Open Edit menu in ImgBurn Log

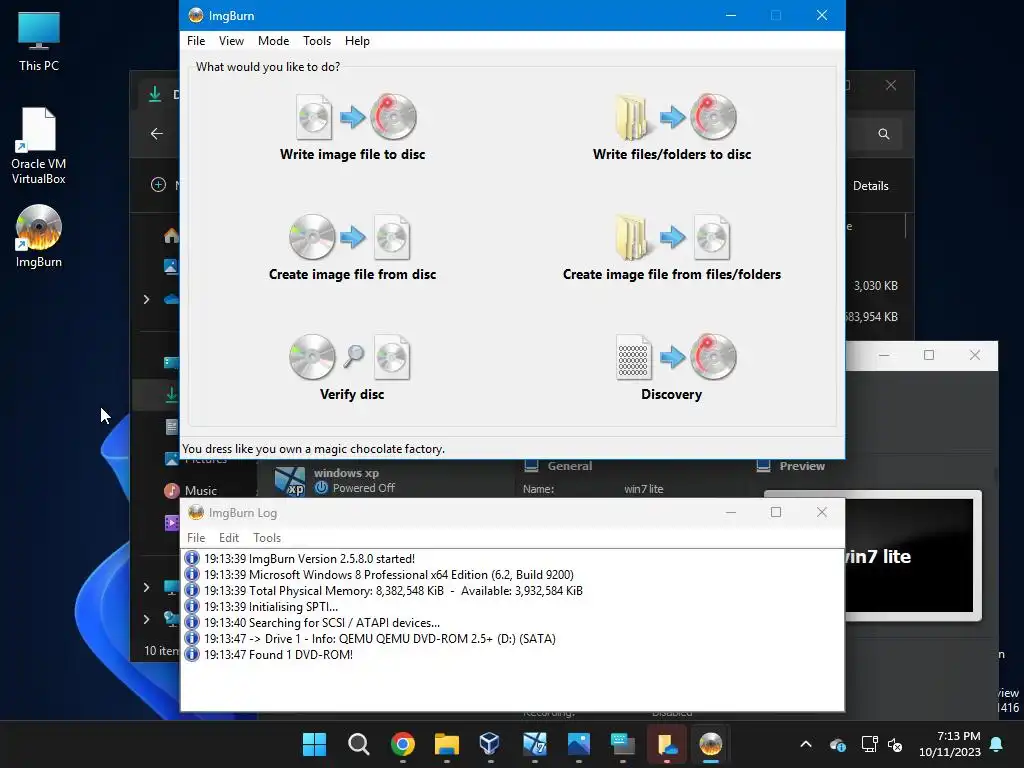(x=229, y=537)
